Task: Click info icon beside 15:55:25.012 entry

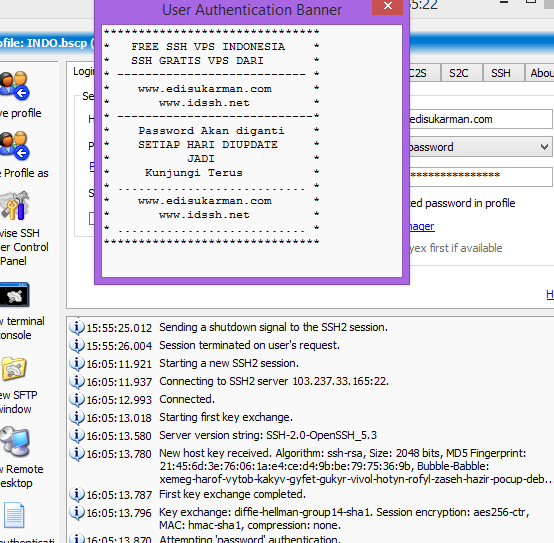Action: click(77, 327)
